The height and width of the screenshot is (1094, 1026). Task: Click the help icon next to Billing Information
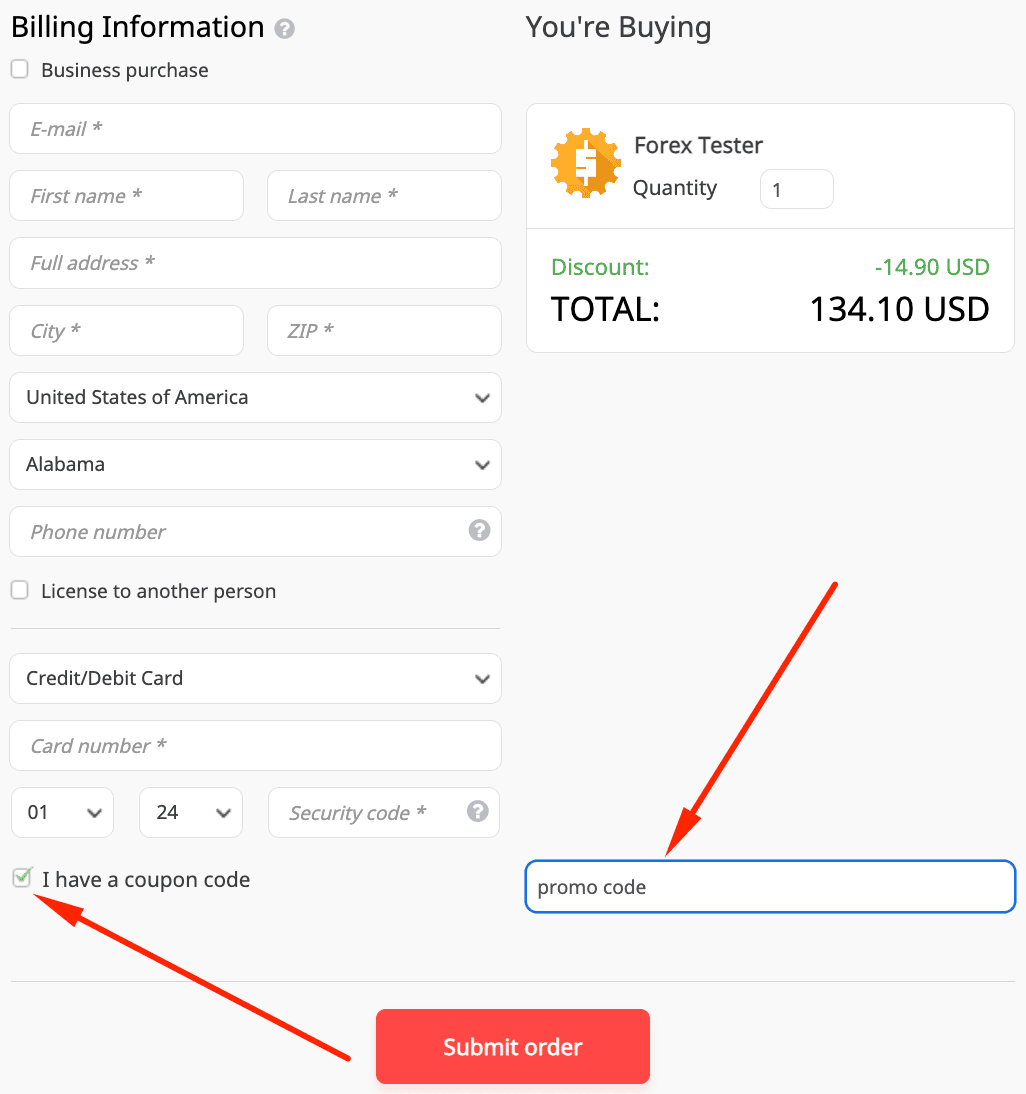click(x=285, y=28)
